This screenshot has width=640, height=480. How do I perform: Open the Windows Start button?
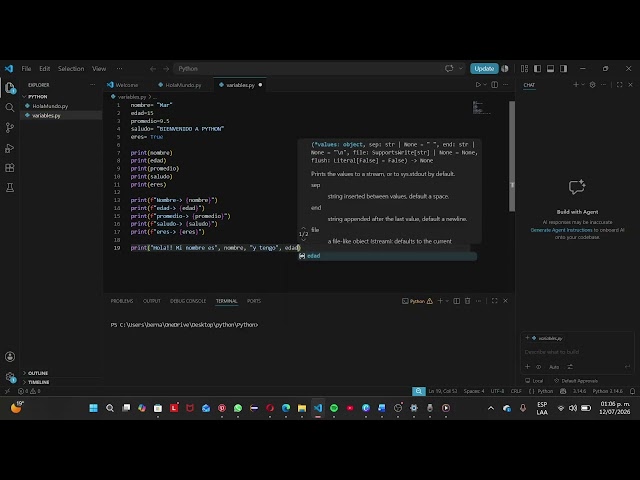93,408
